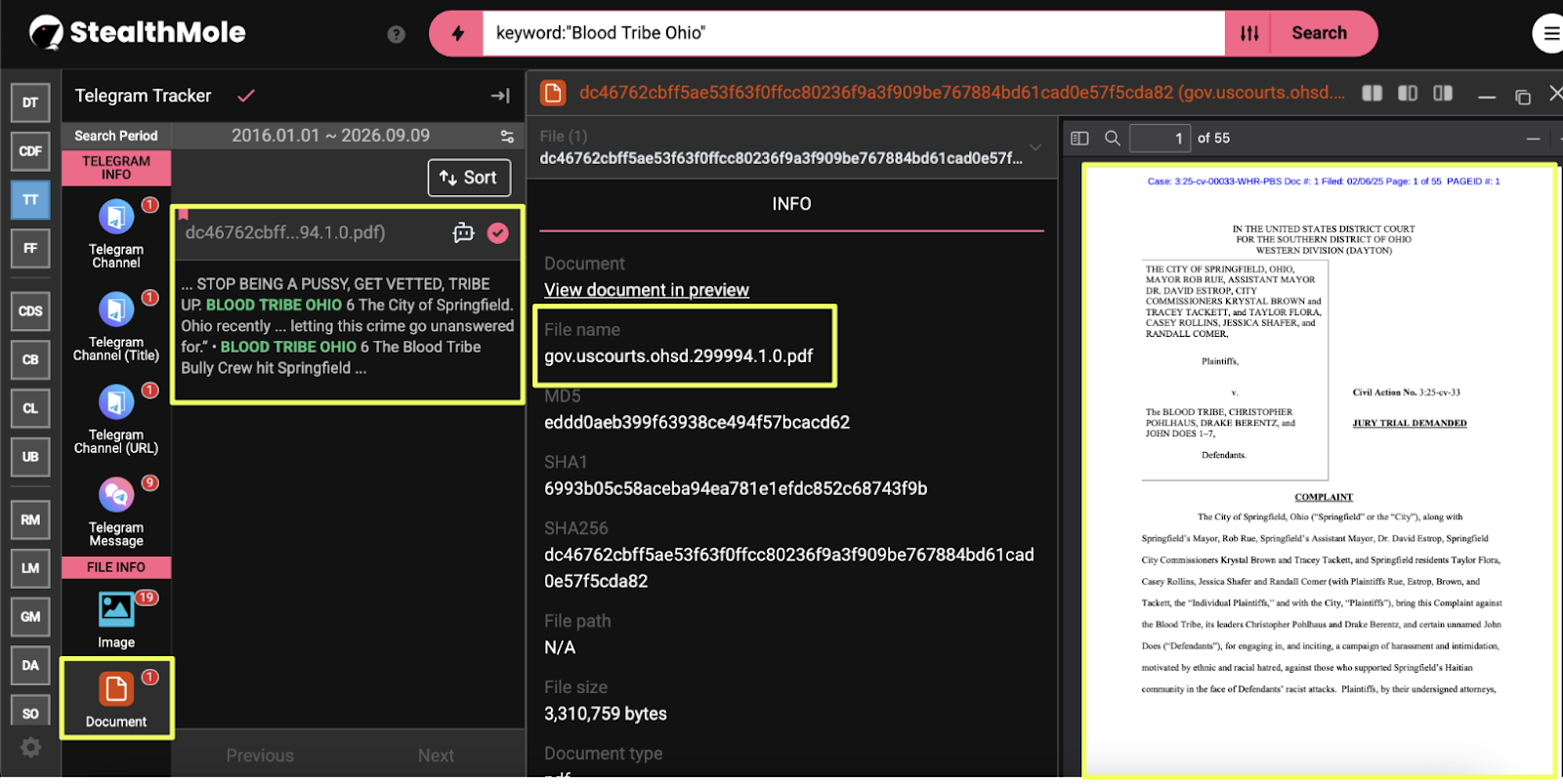The width and height of the screenshot is (1563, 784).
Task: Click the help question mark icon
Action: click(x=396, y=34)
